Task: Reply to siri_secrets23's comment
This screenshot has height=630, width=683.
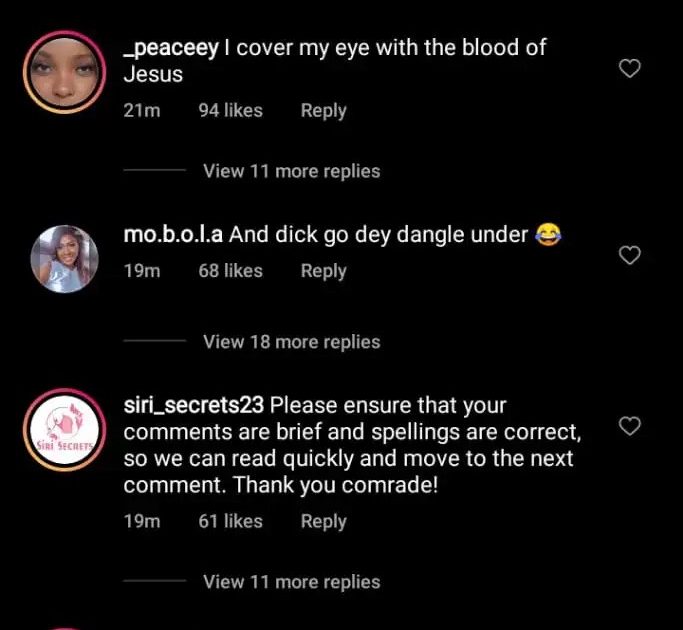Action: (x=323, y=521)
